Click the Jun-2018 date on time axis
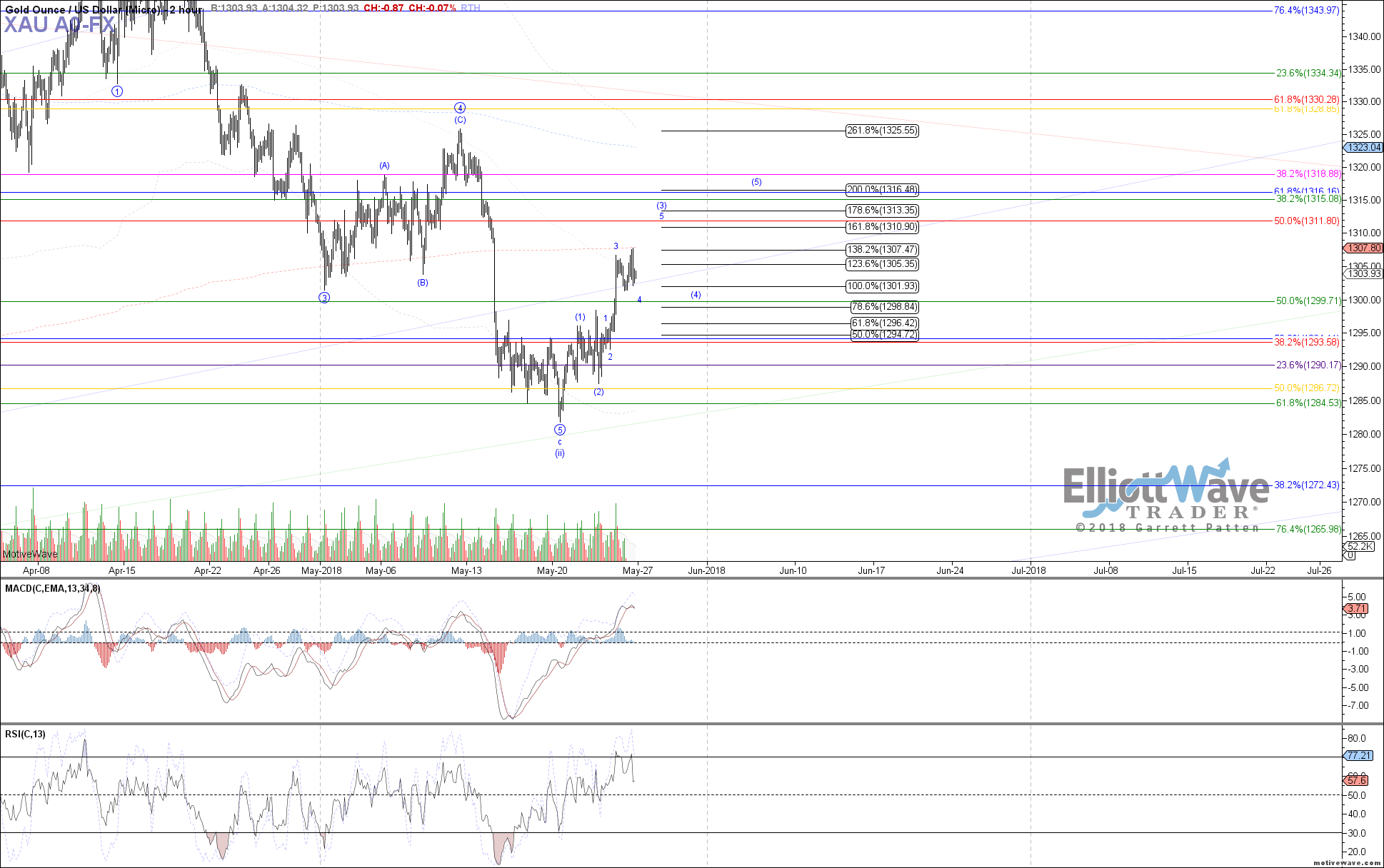Viewport: 1384px width, 868px height. pos(706,570)
